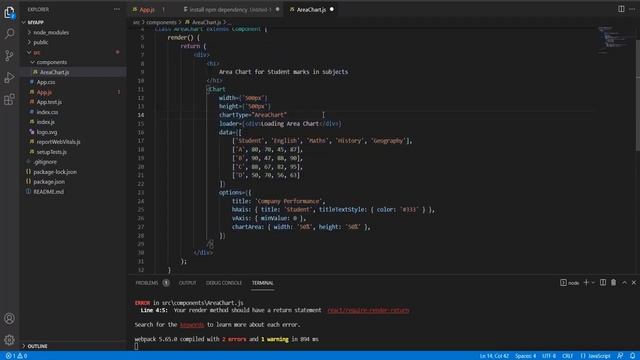640x360 pixels.
Task: Select the AreaChart.js editor tab
Action: coord(311,9)
